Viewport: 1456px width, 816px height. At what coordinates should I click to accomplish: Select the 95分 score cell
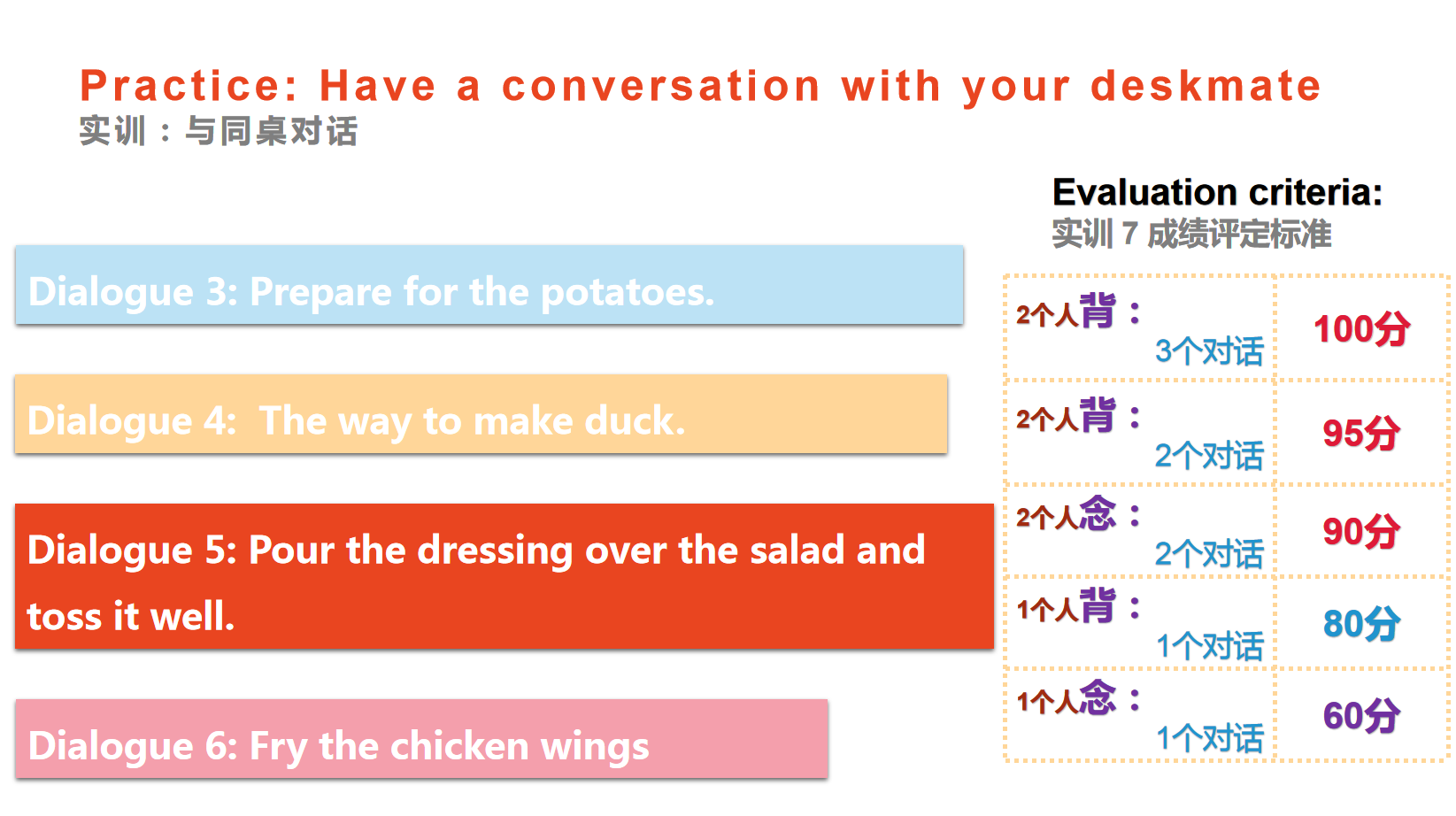coord(1361,434)
